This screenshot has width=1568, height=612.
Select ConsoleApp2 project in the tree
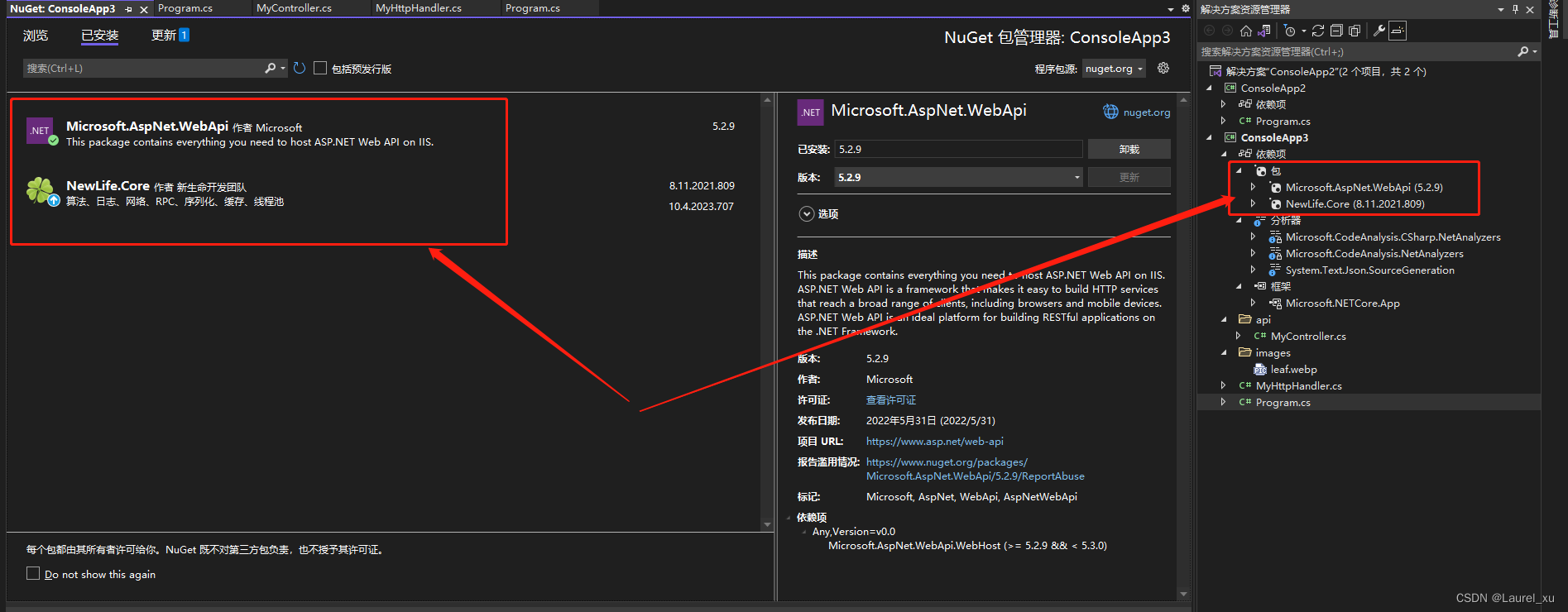tap(1273, 88)
